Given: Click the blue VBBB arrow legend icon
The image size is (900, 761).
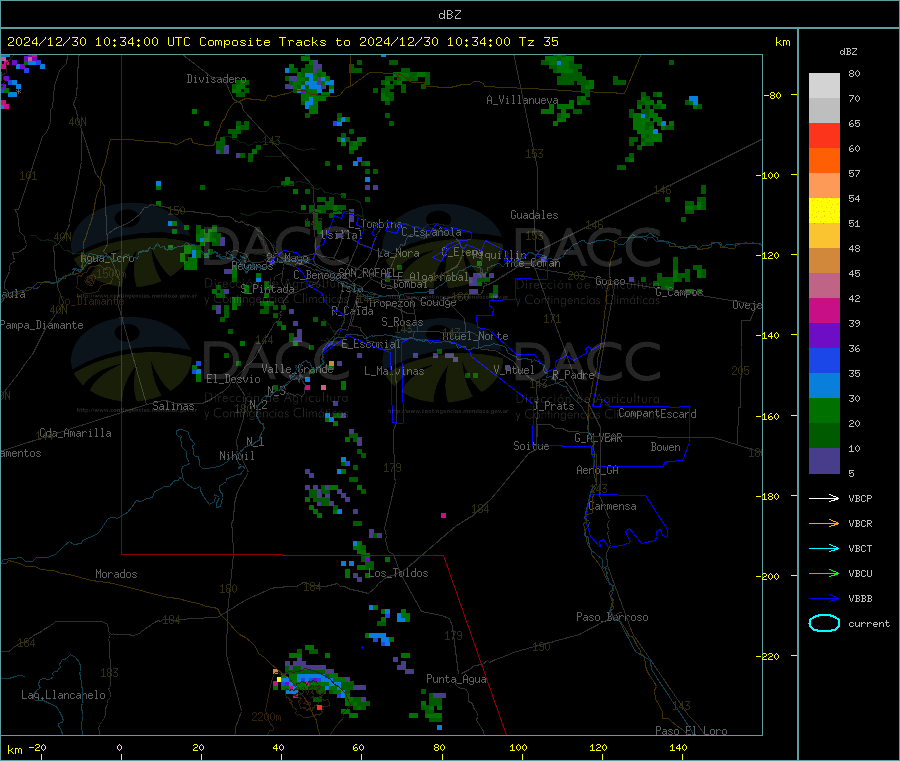Looking at the screenshot, I should (x=824, y=599).
